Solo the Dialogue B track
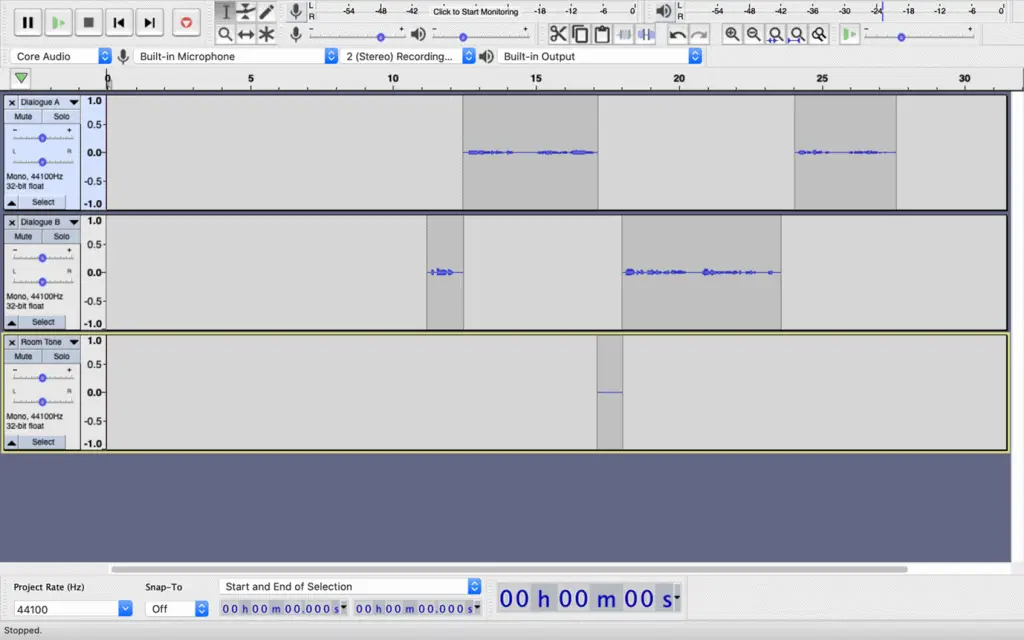The height and width of the screenshot is (640, 1024). [x=61, y=236]
